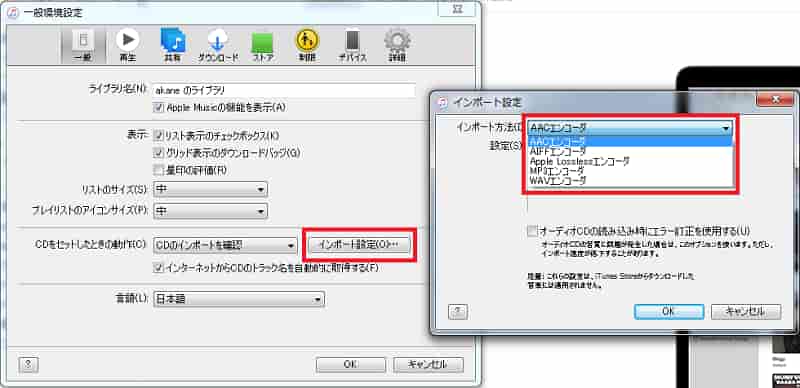This screenshot has width=800, height=388.
Task: Open the CDをセットしたときの動作 dropdown
Action: tap(225, 245)
